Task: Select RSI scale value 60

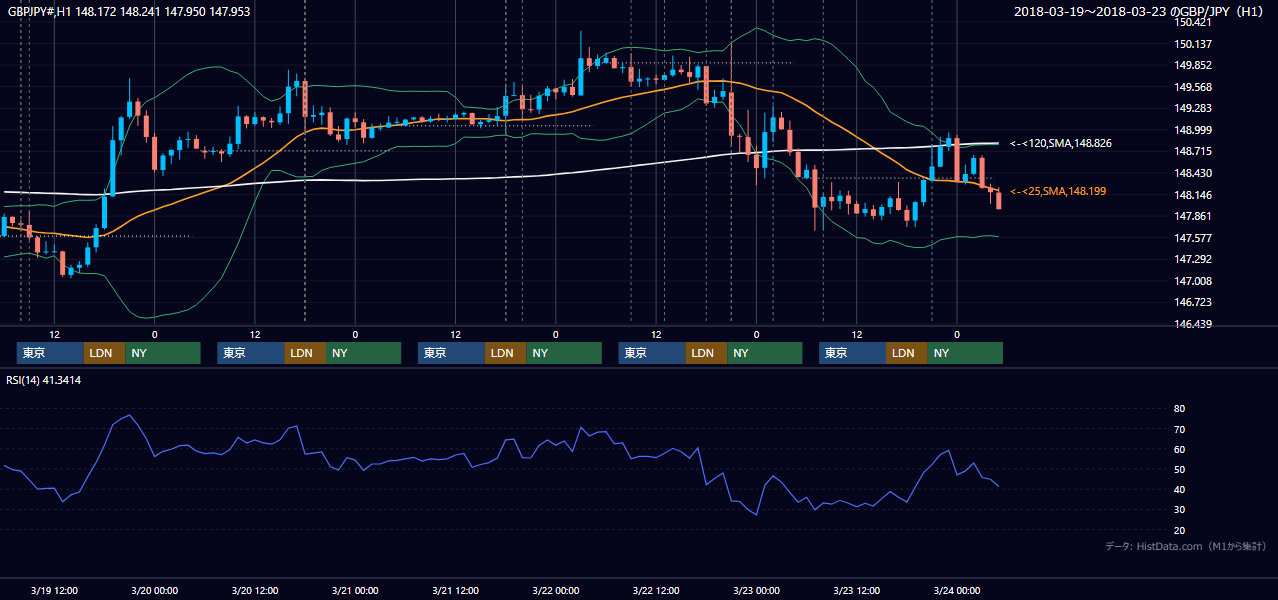Action: pyautogui.click(x=1179, y=449)
